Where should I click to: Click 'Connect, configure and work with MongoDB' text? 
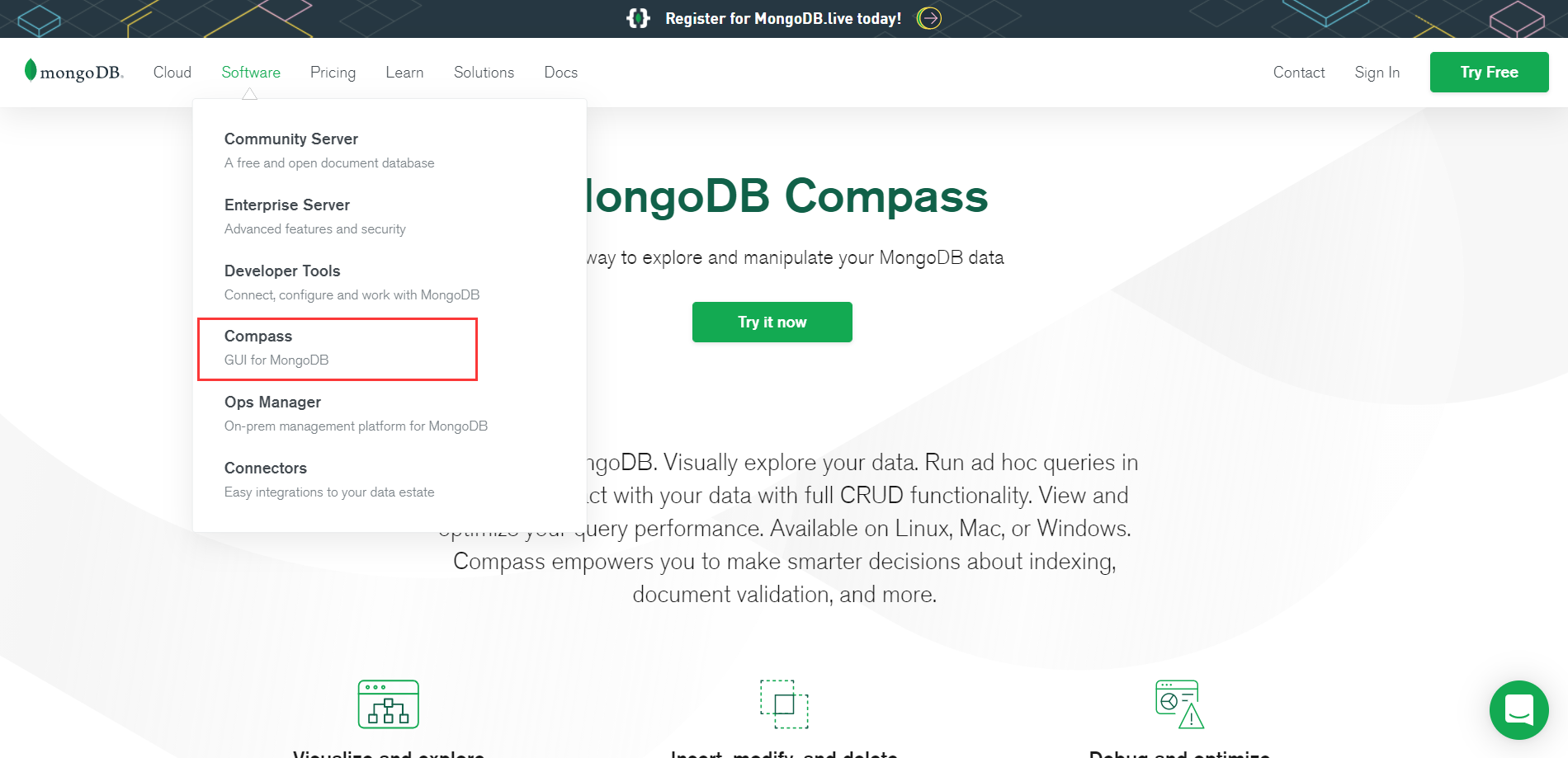(352, 295)
